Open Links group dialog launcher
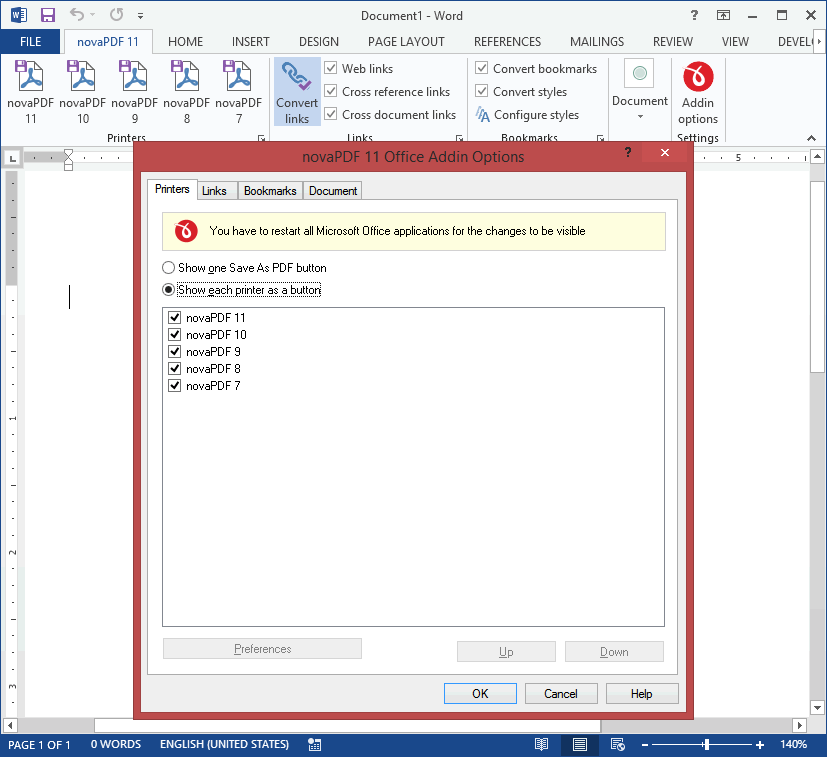 point(459,138)
